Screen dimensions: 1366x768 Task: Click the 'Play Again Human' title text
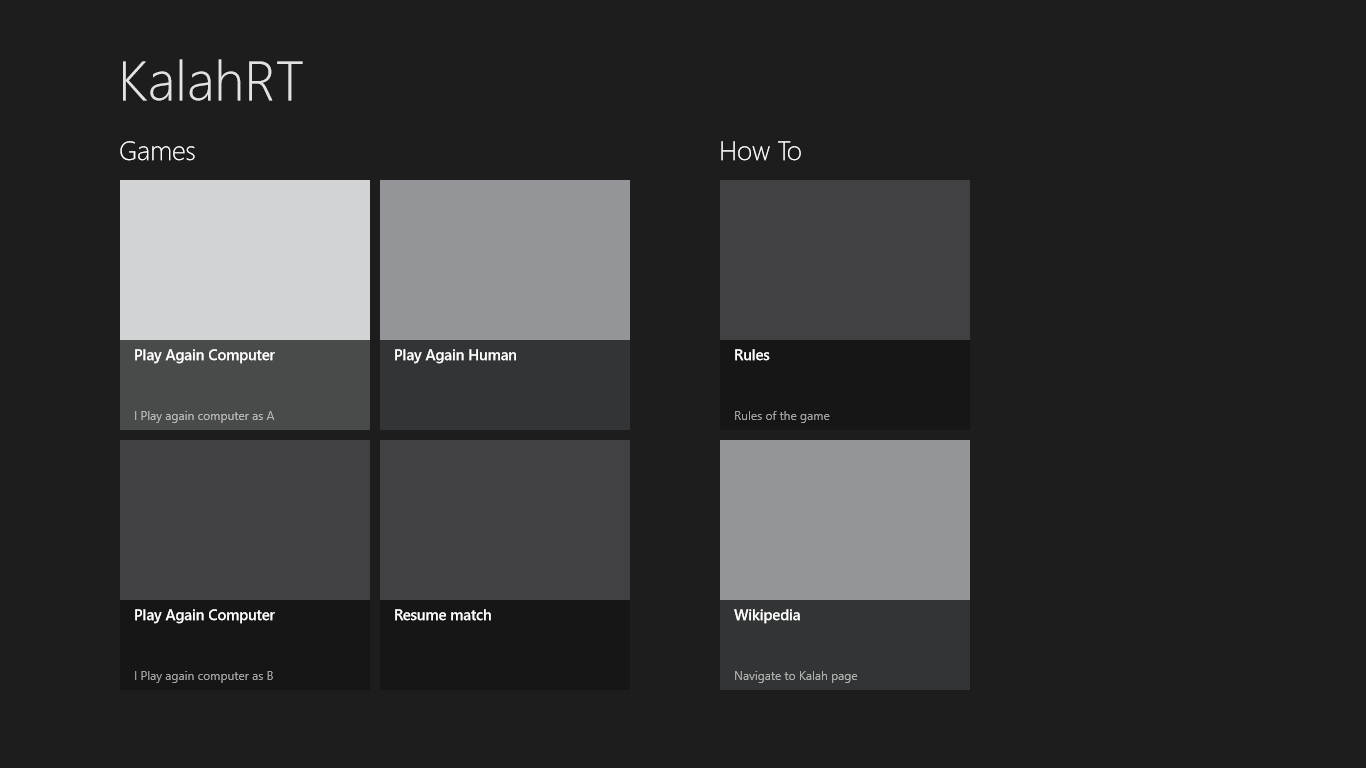[x=455, y=355]
